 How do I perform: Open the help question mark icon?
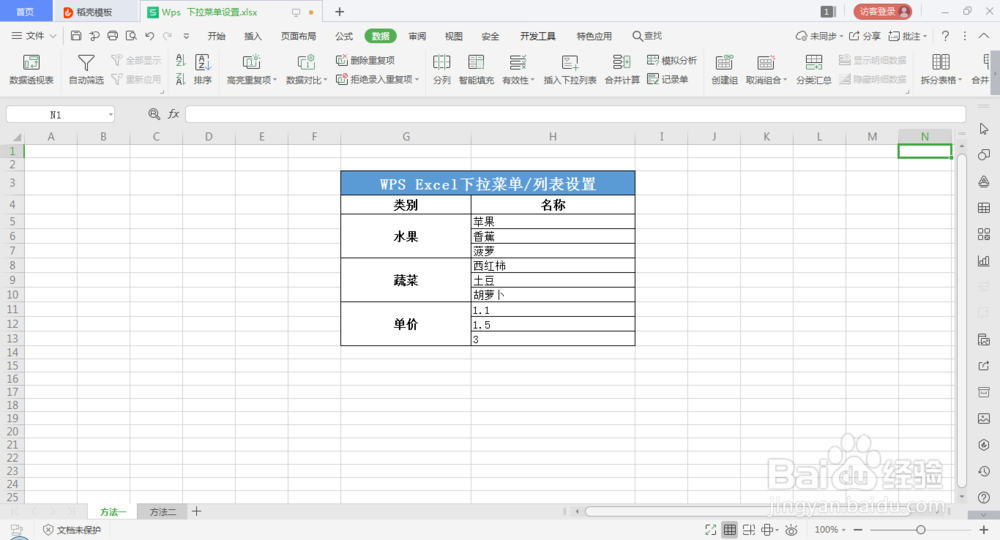pyautogui.click(x=945, y=36)
